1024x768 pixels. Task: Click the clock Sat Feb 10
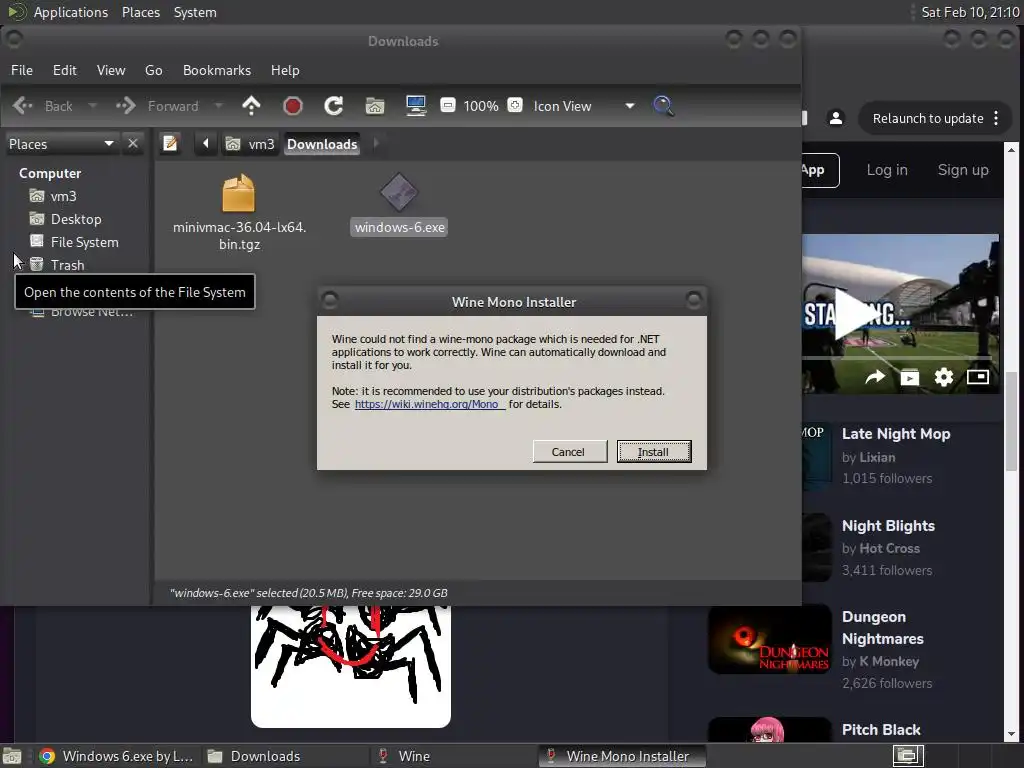click(x=970, y=12)
